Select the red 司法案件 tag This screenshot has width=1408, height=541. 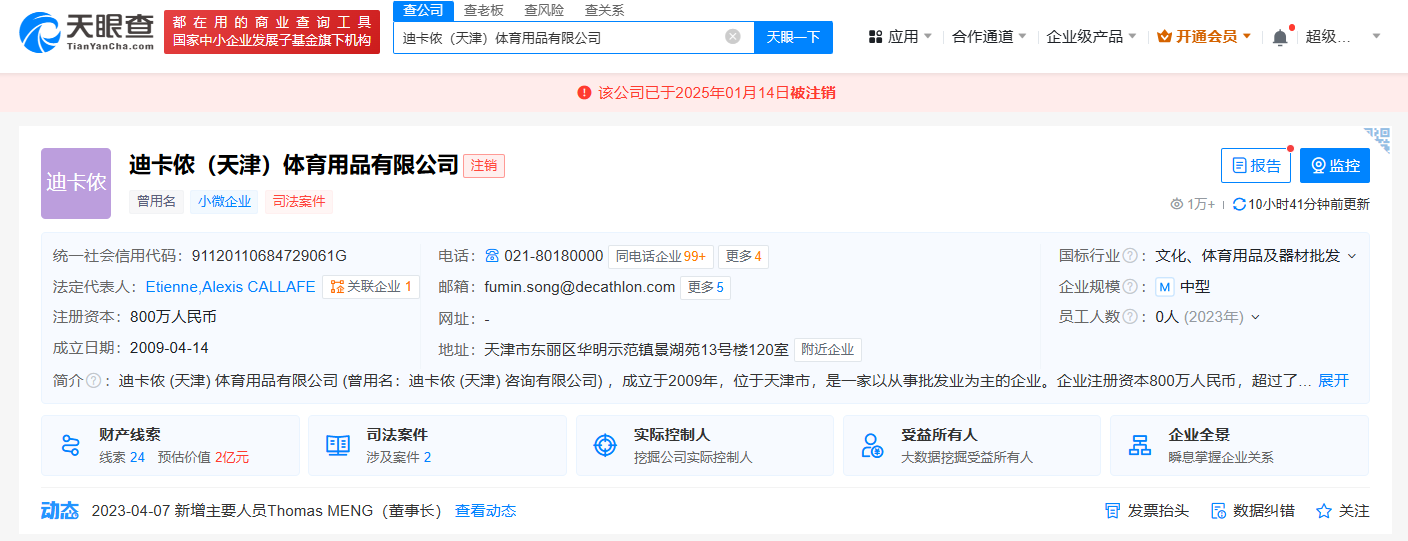point(299,201)
